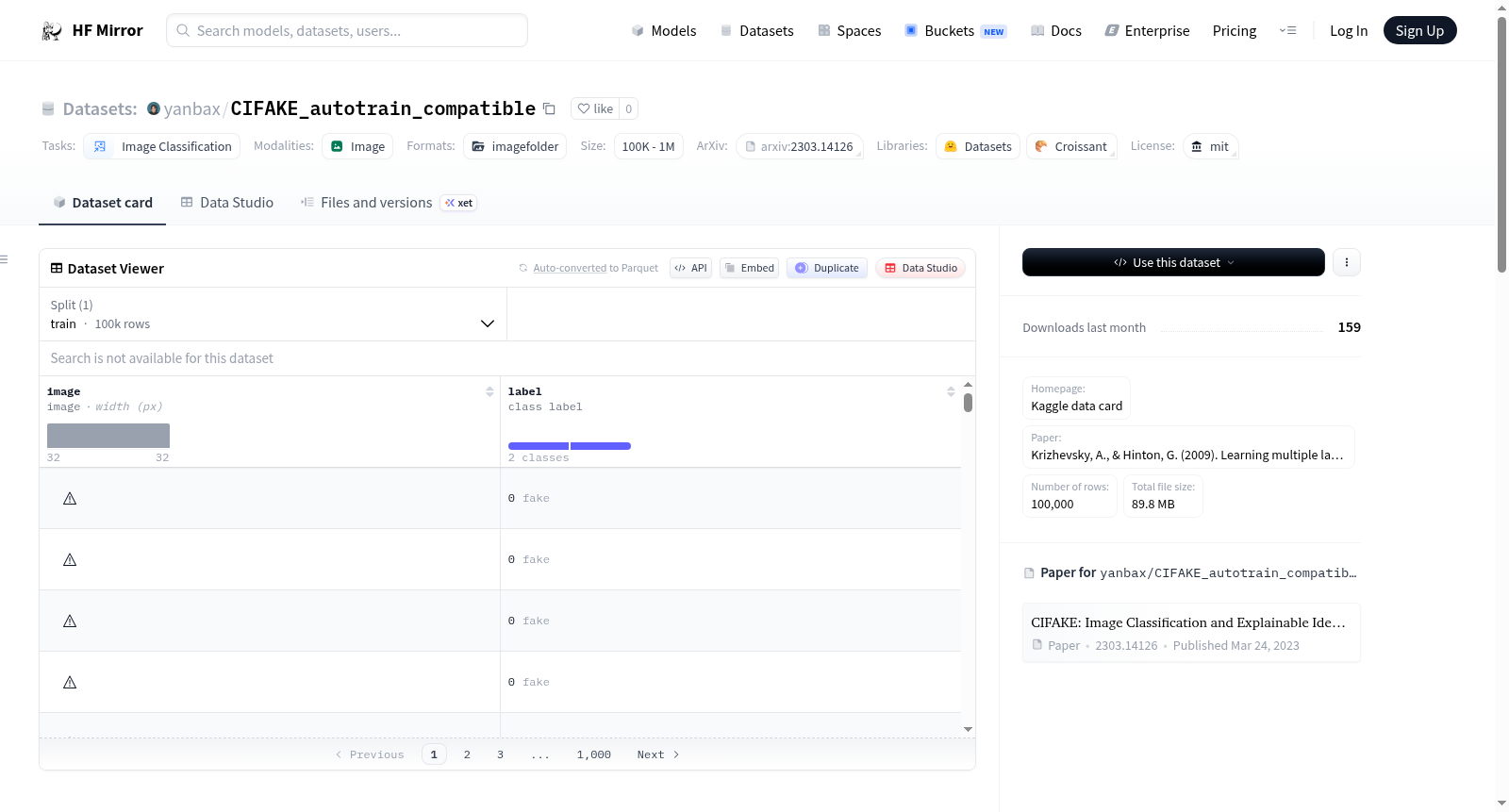Open the Spaces menu
Image resolution: width=1509 pixels, height=812 pixels.
click(850, 31)
